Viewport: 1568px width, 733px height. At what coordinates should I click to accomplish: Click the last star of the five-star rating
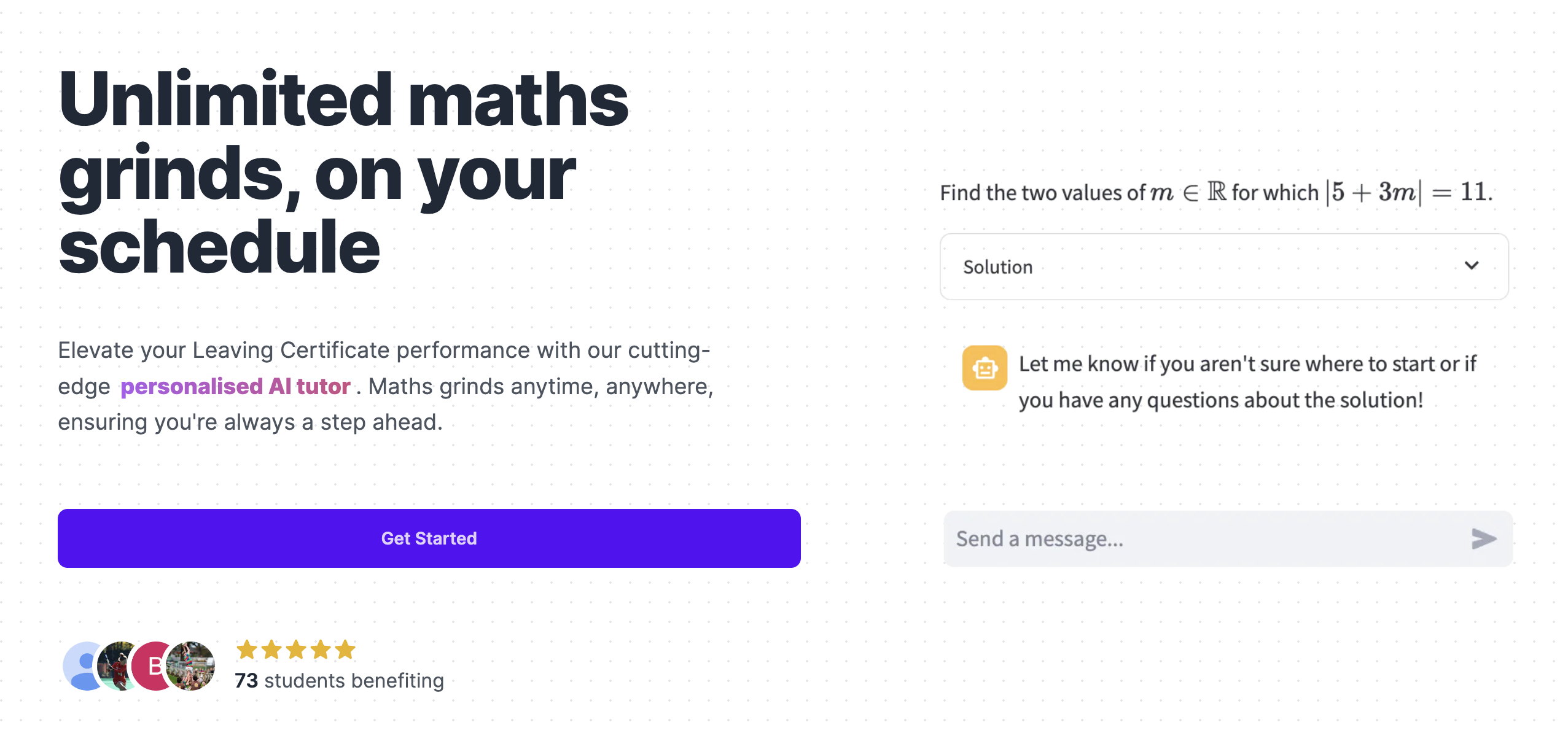tap(345, 651)
